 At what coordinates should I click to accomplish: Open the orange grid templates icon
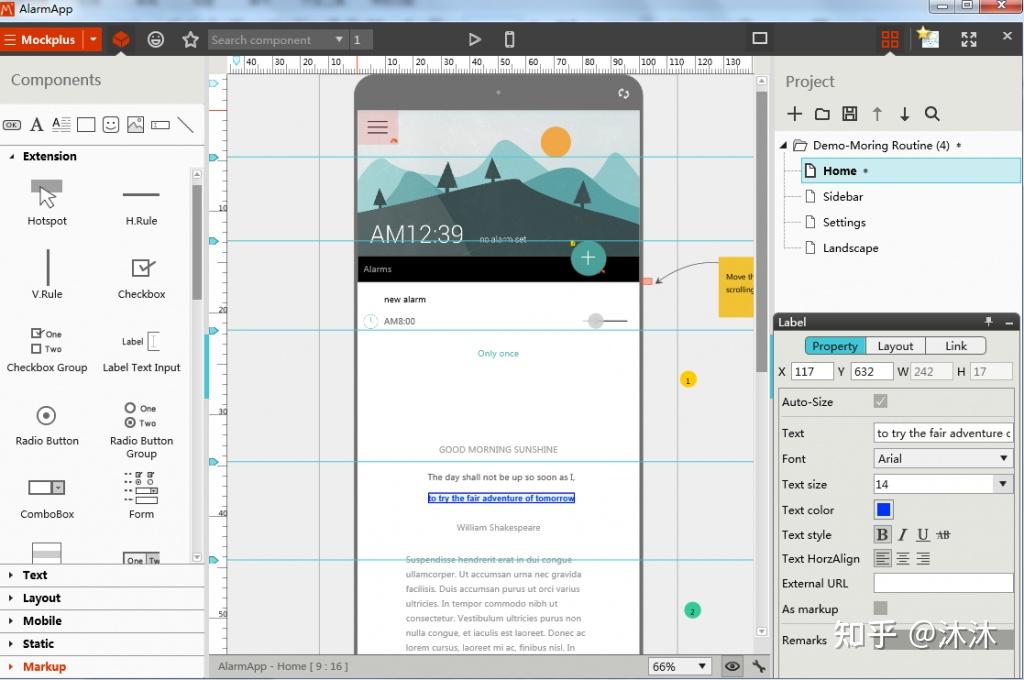click(889, 40)
